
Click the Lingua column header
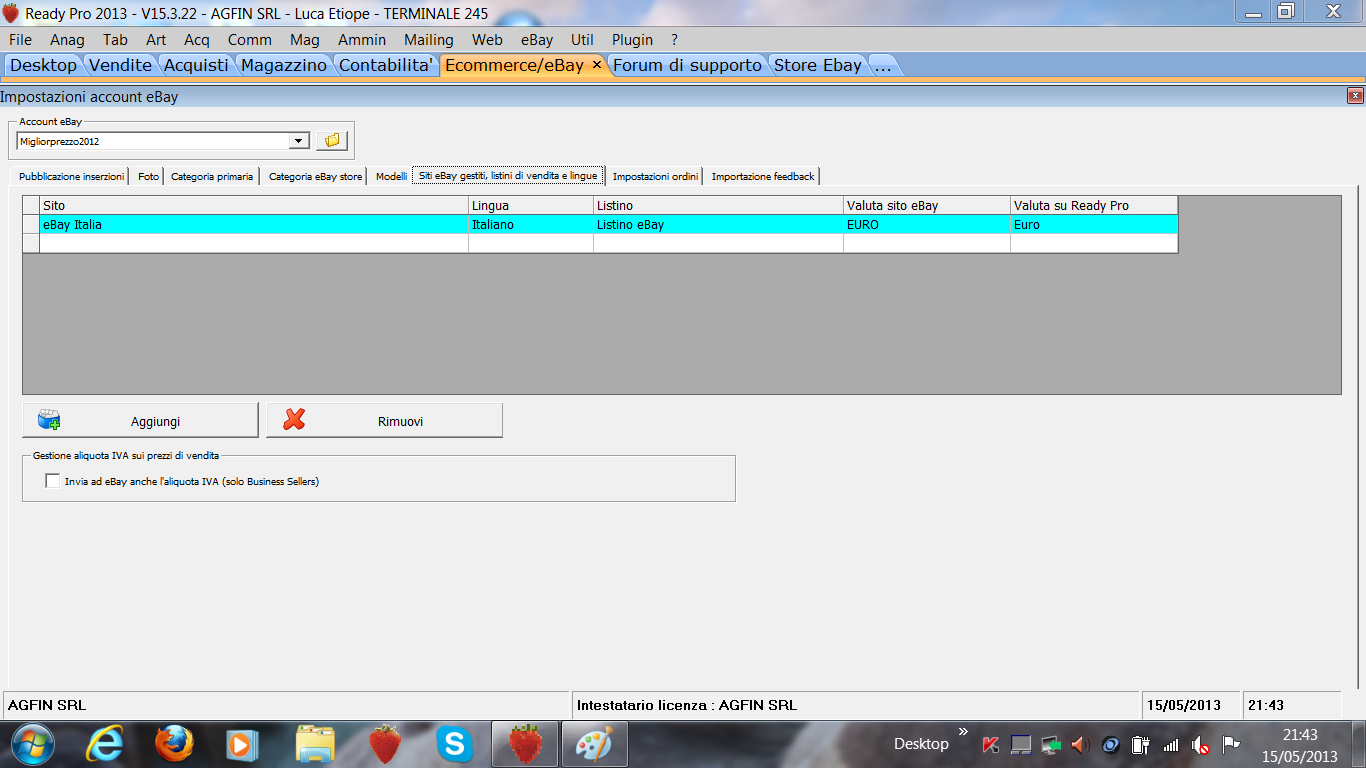tap(531, 206)
